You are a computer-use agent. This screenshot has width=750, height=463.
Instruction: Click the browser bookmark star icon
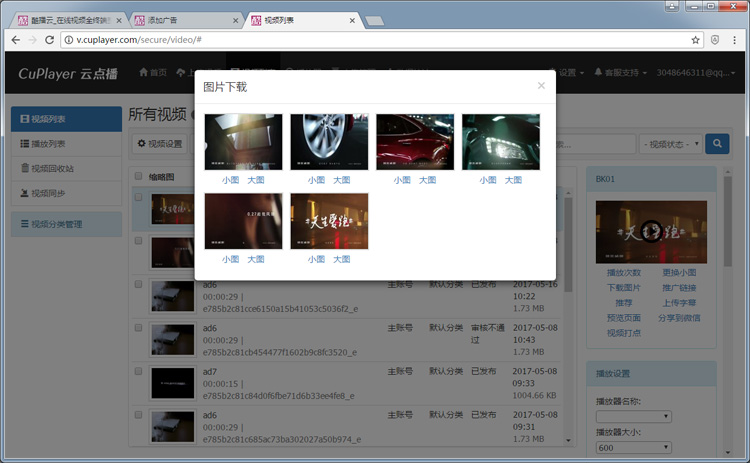(x=696, y=40)
